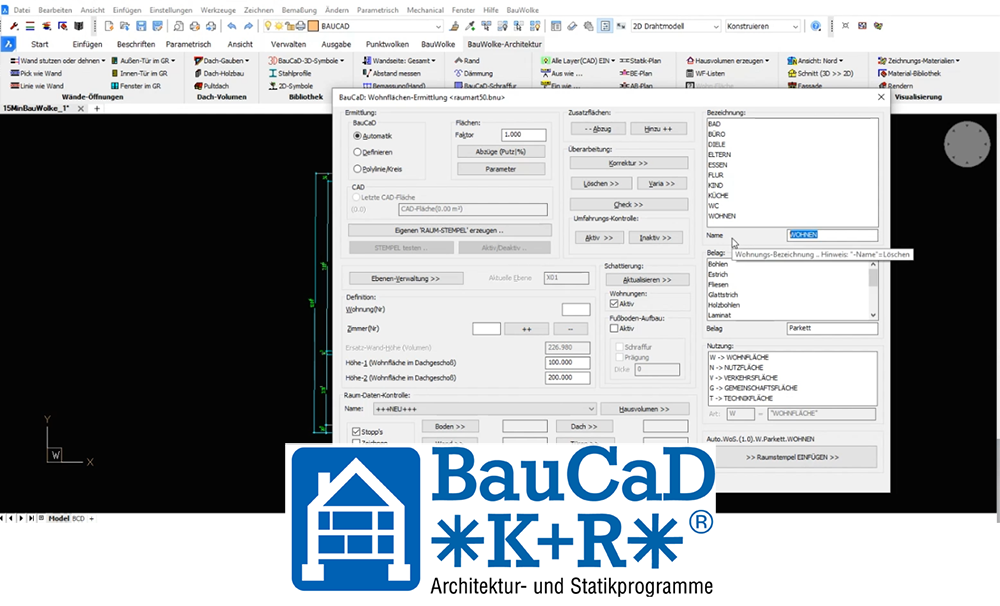Click the Save (floppy disk) toolbar icon
The height and width of the screenshot is (606, 1000).
point(141,26)
